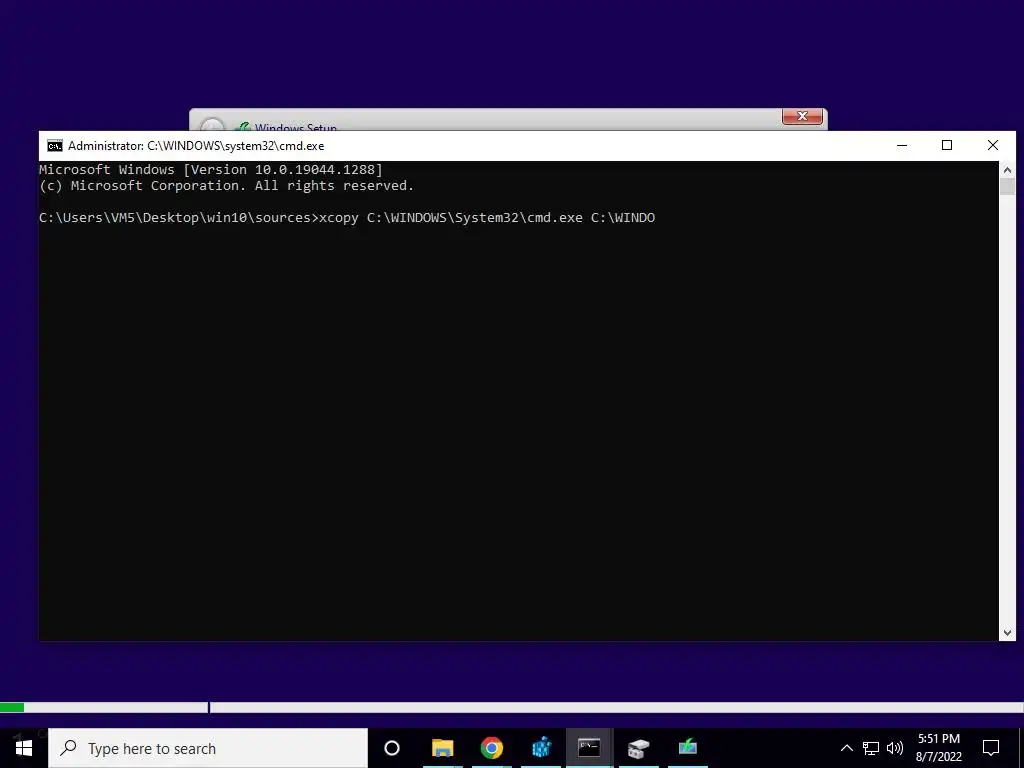The image size is (1024, 768).
Task: Close the Administrator cmd.exe window
Action: coord(993,146)
